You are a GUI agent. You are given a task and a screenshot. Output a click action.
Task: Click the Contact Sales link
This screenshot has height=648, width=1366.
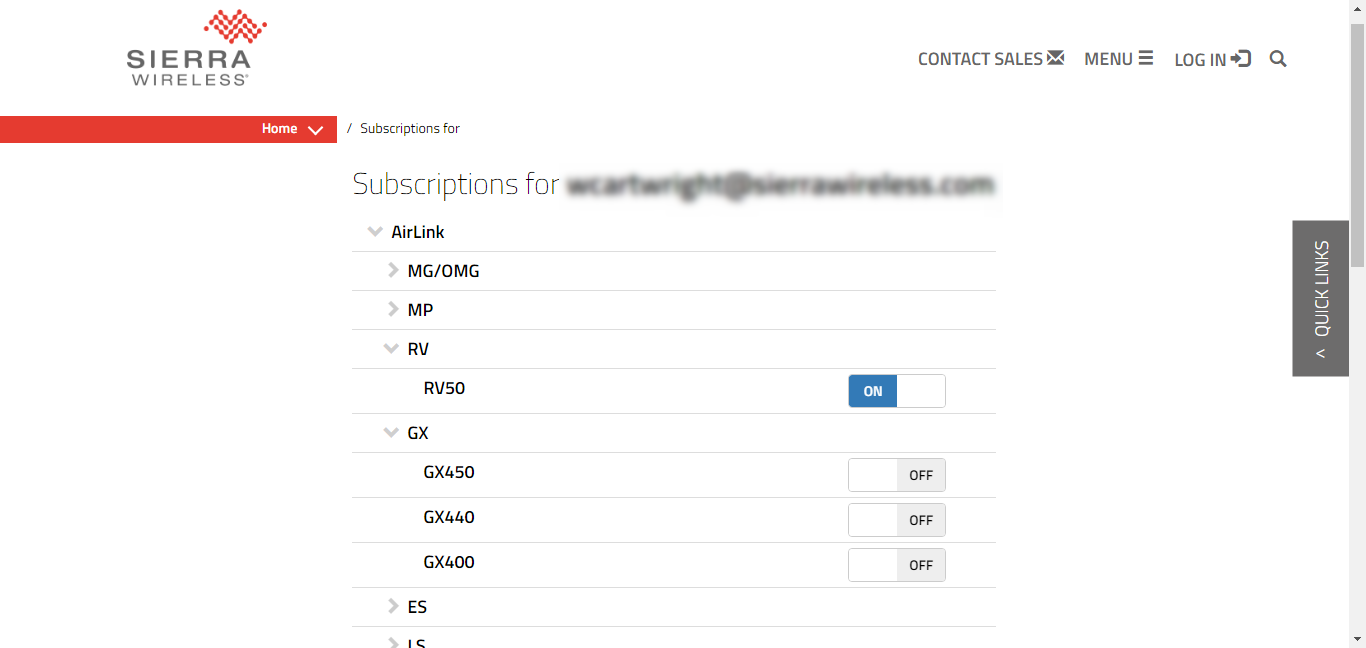[980, 59]
